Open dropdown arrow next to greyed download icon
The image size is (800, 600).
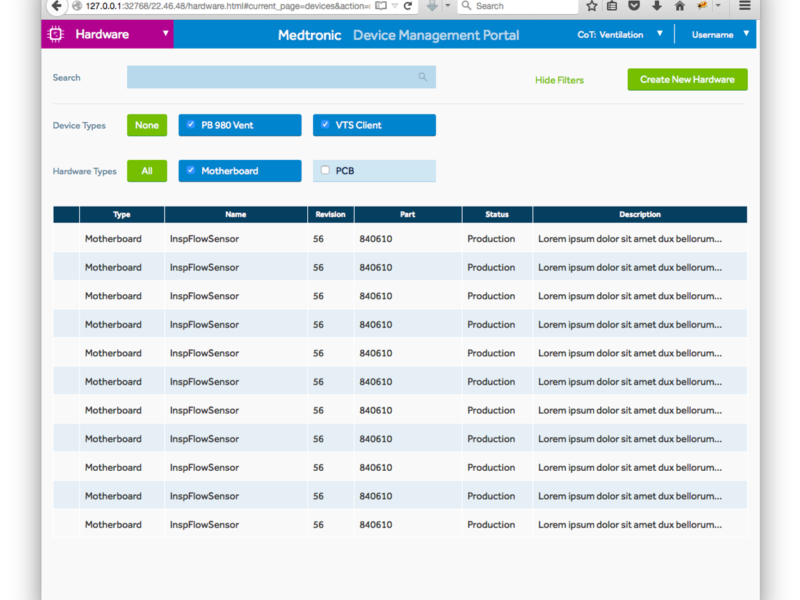pos(447,6)
